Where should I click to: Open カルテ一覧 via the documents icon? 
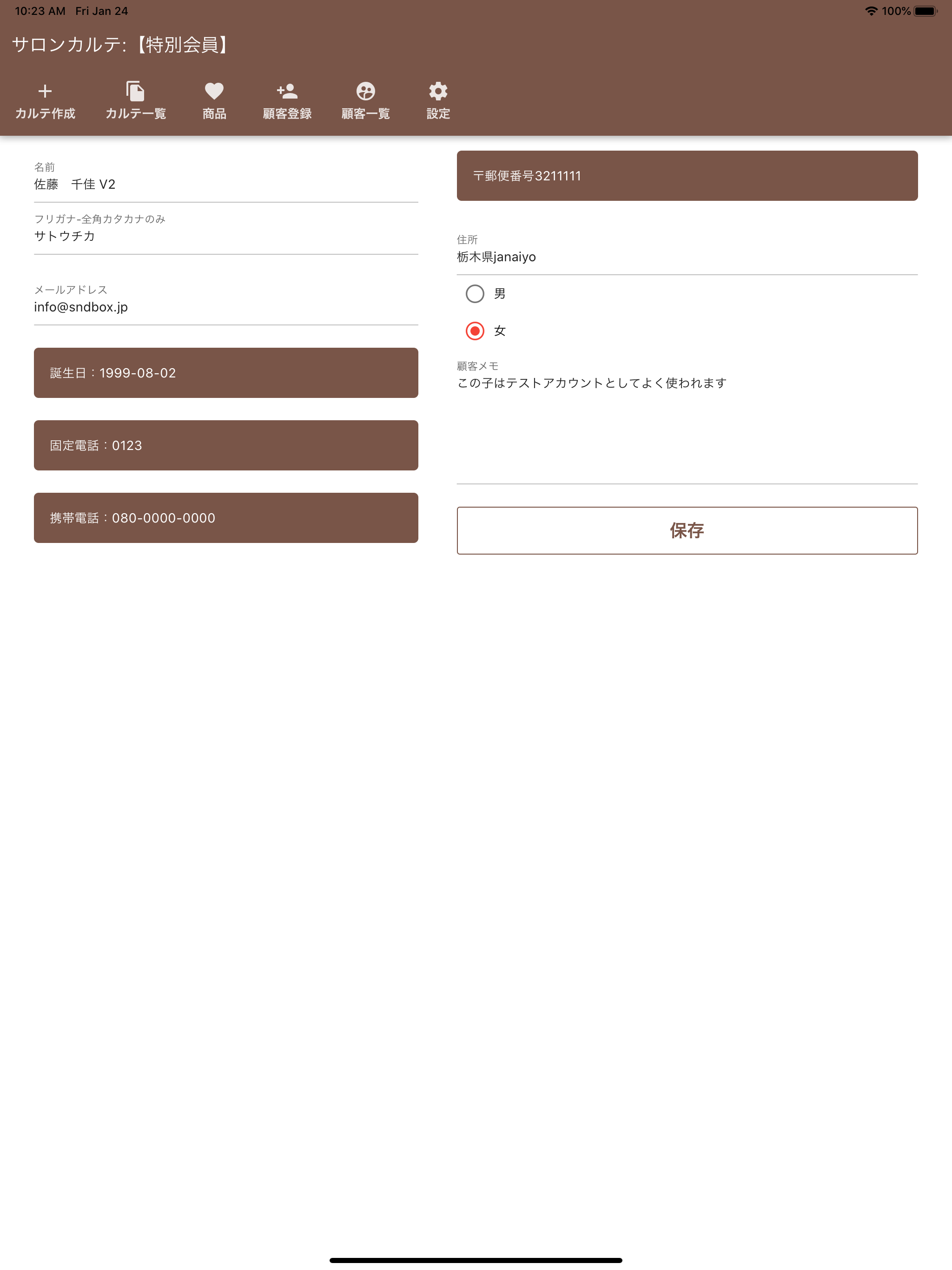136,91
